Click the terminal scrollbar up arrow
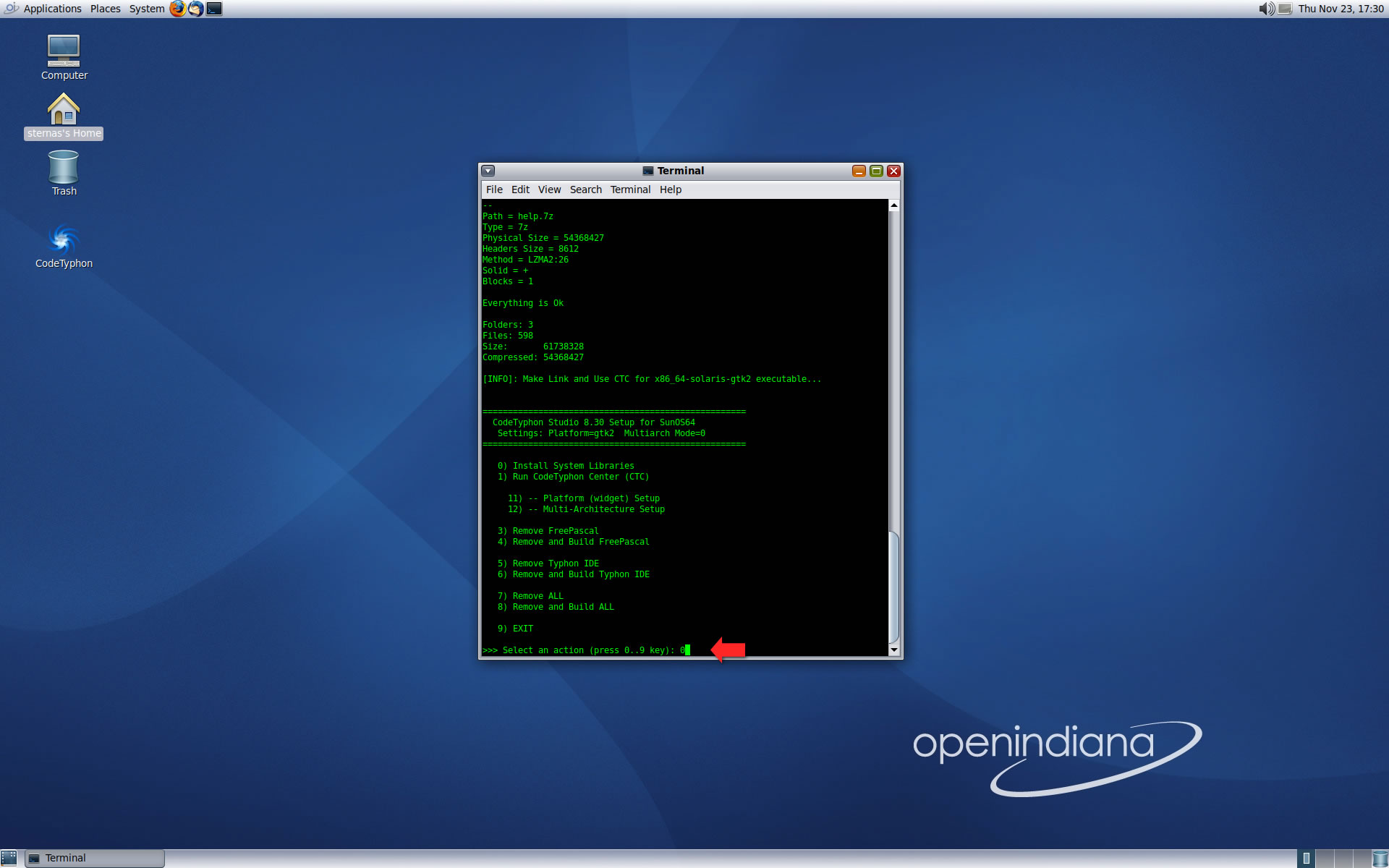 pyautogui.click(x=894, y=205)
